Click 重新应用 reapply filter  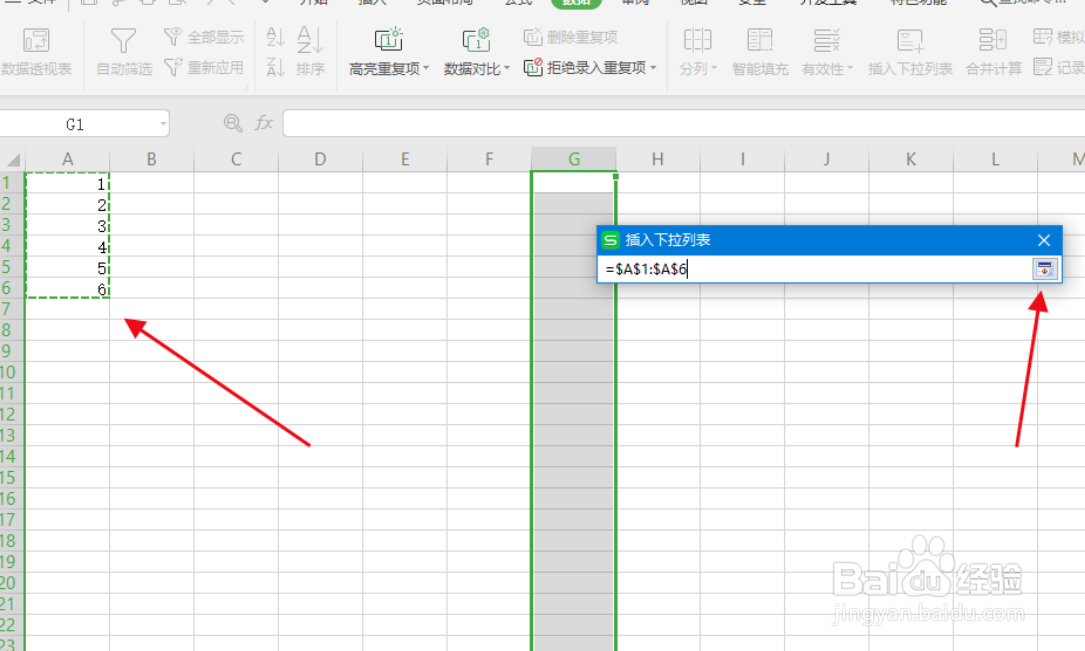204,67
